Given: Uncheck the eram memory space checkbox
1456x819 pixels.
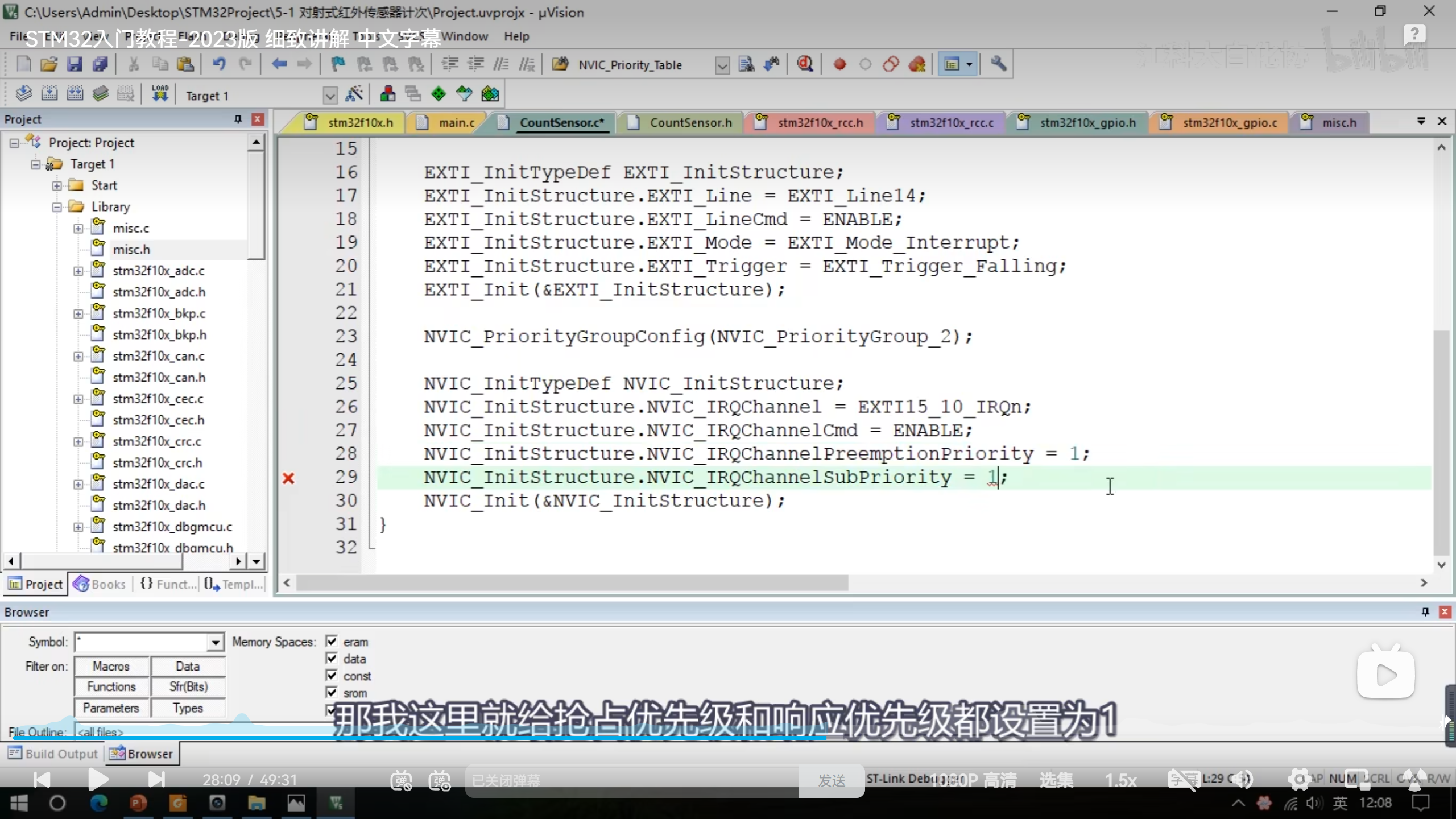Looking at the screenshot, I should (332, 642).
